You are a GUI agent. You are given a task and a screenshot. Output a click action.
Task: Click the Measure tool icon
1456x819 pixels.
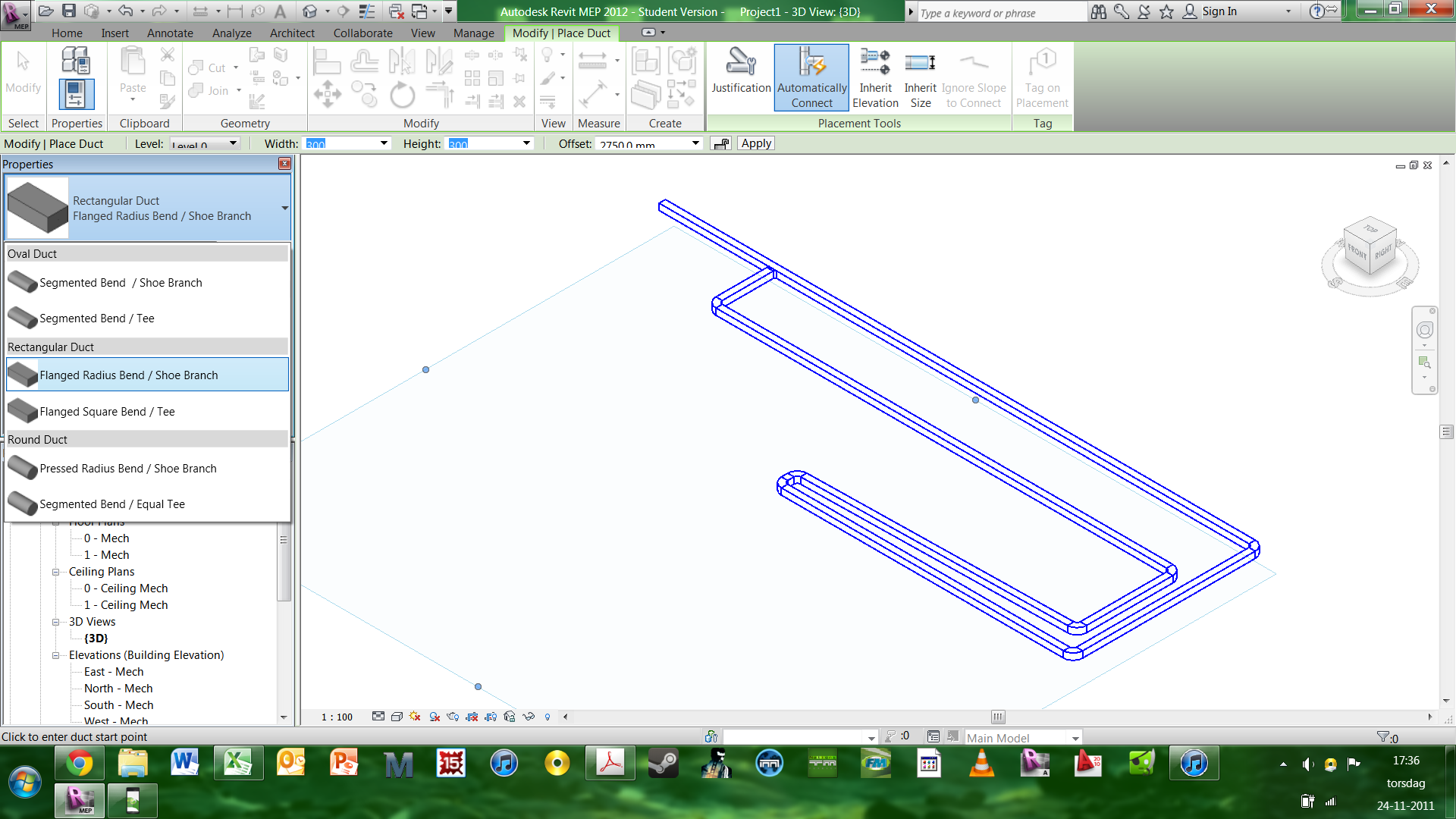(x=592, y=61)
